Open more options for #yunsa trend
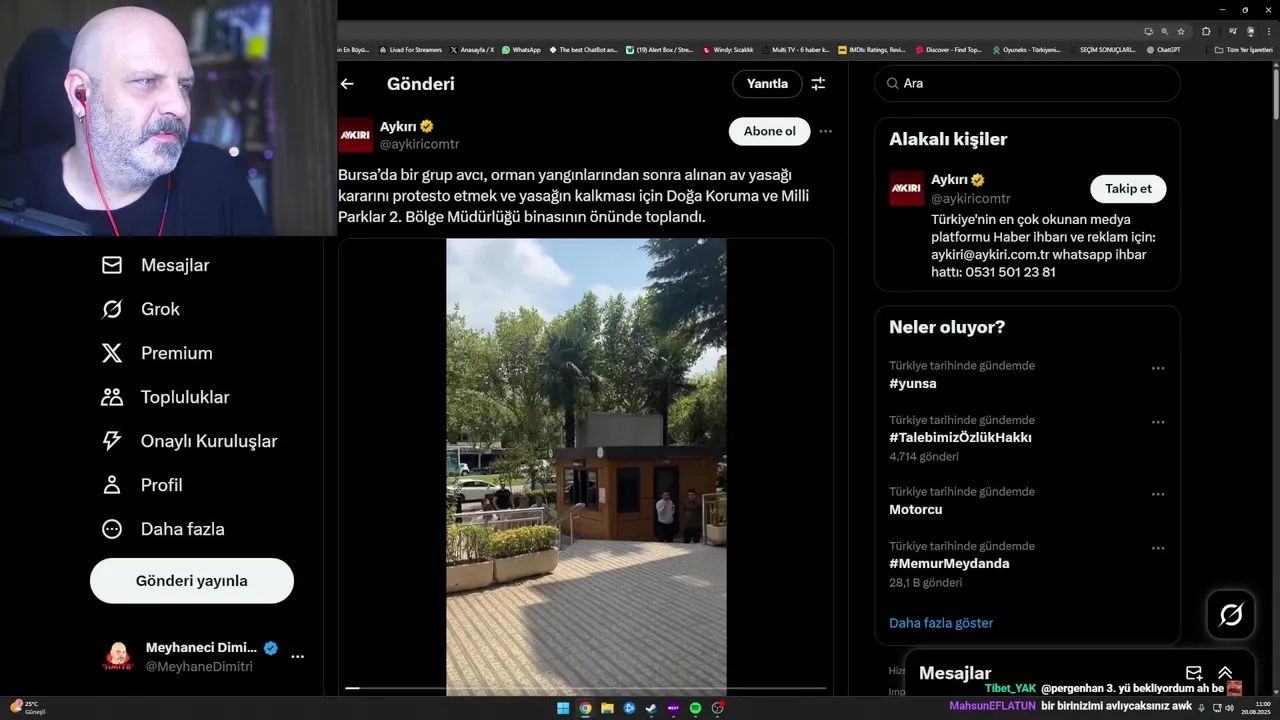The width and height of the screenshot is (1280, 720). pos(1158,368)
